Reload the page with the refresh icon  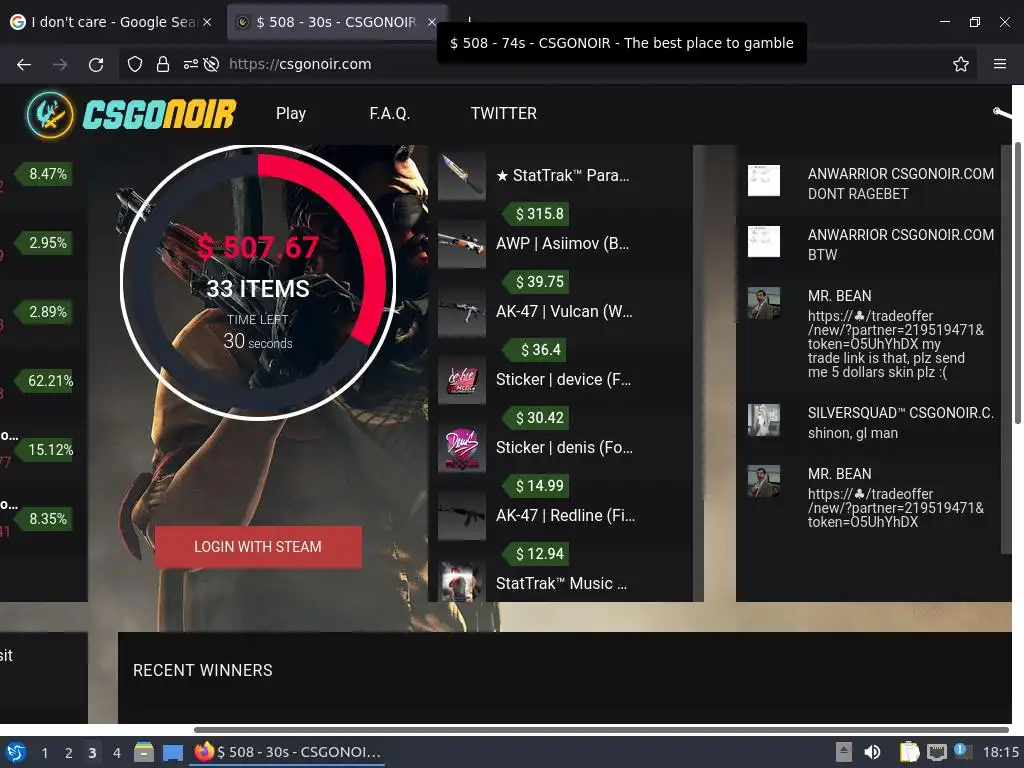[96, 64]
